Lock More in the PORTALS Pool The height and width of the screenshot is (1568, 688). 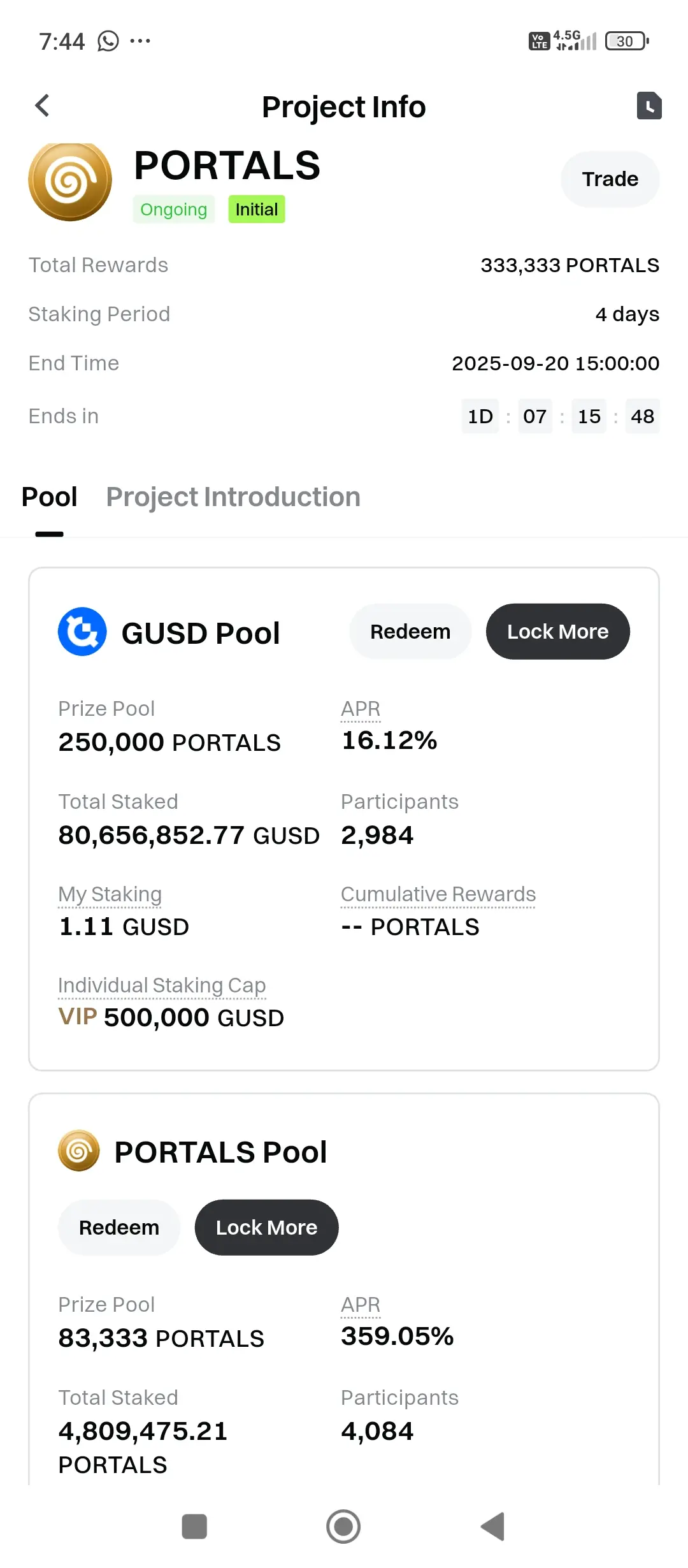266,1228
